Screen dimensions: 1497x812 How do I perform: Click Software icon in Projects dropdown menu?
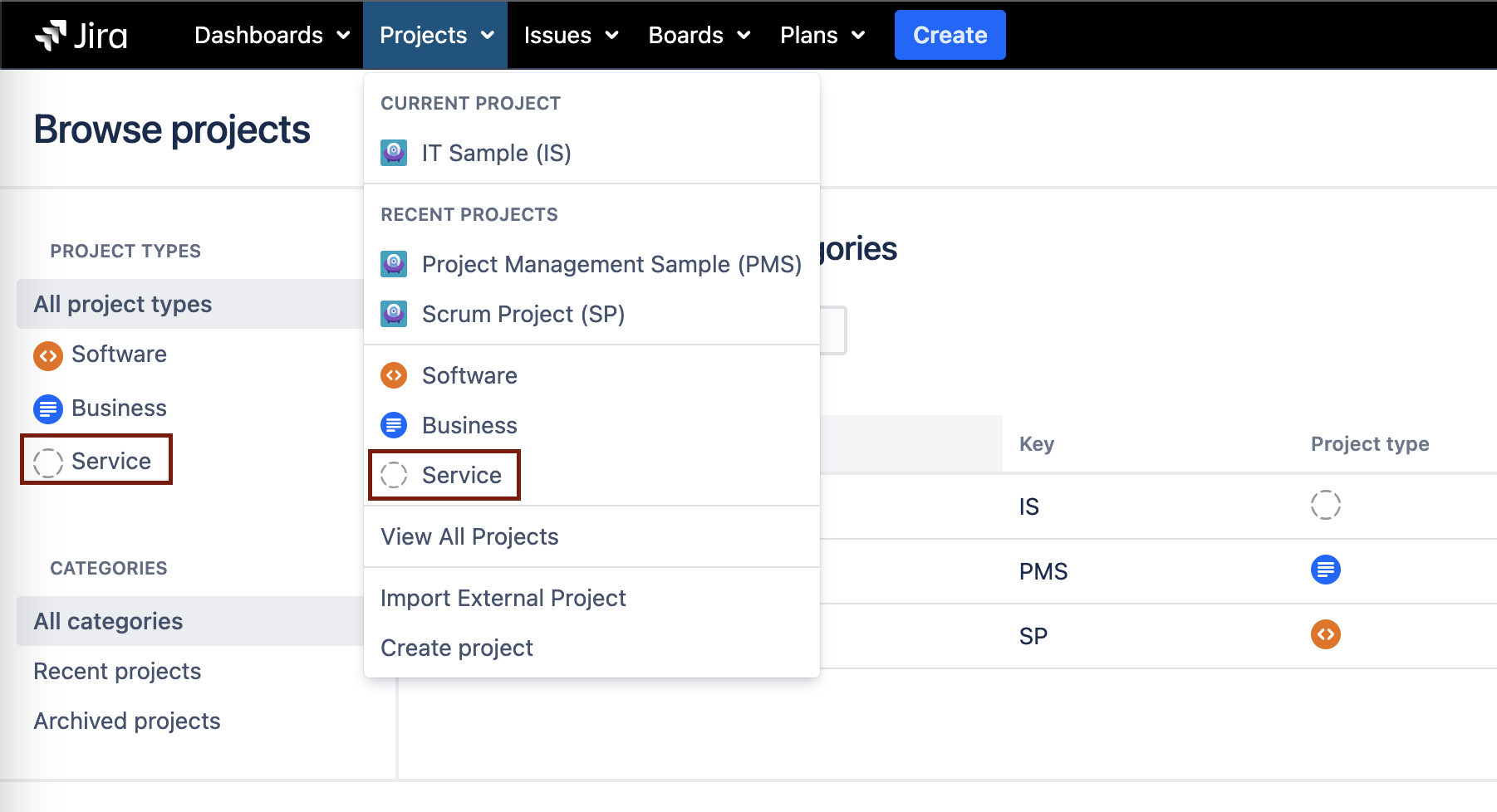tap(394, 375)
